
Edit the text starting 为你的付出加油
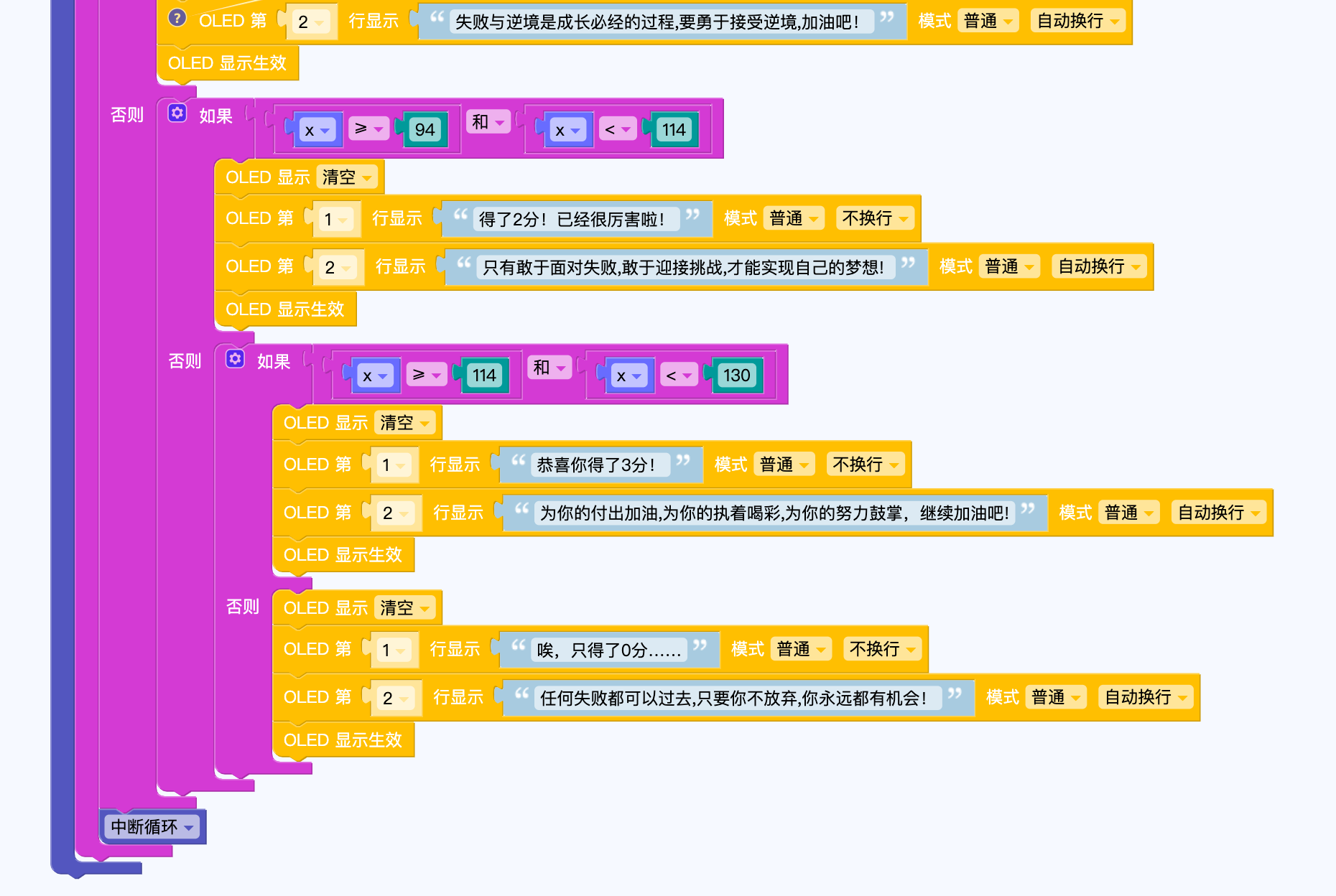[x=774, y=513]
